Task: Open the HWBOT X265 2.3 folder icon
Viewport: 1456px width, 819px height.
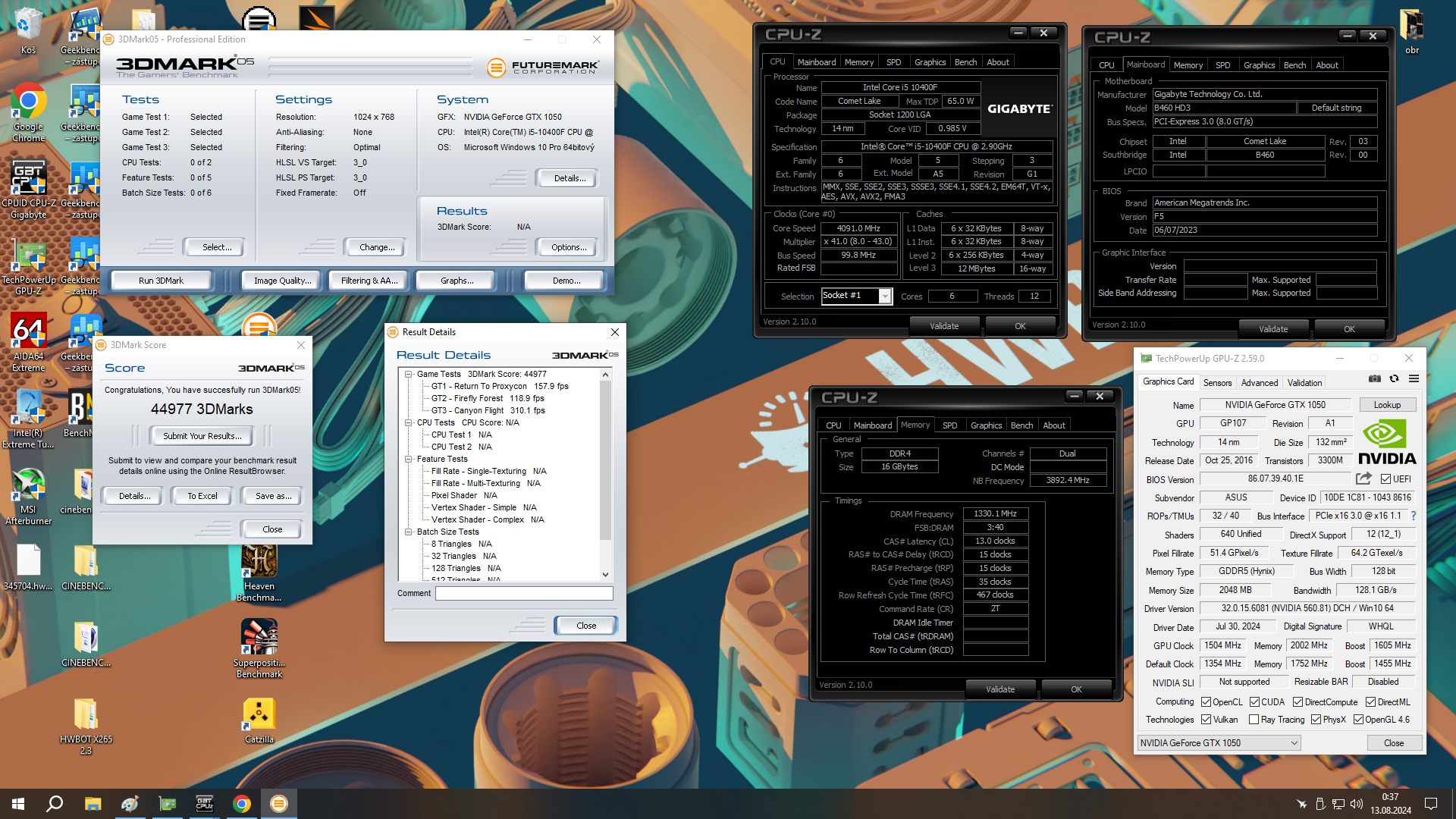Action: (x=86, y=726)
